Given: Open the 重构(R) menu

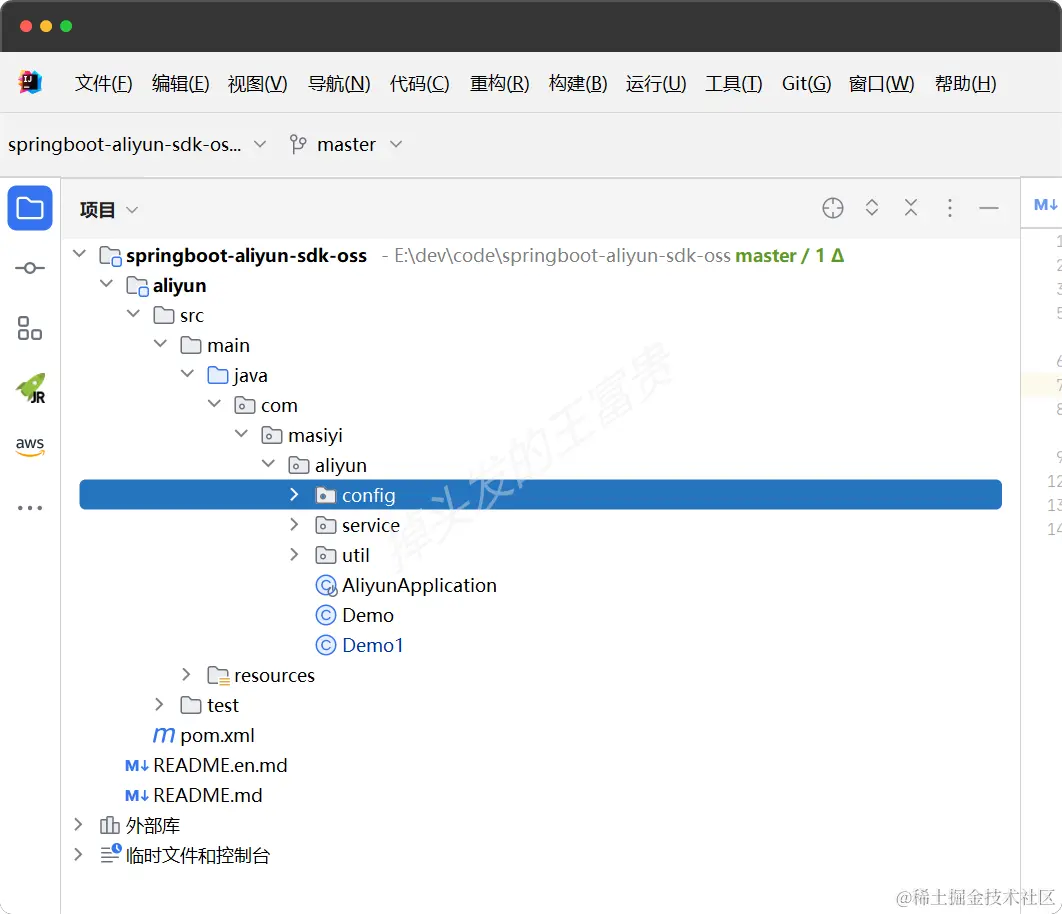Looking at the screenshot, I should pyautogui.click(x=499, y=83).
